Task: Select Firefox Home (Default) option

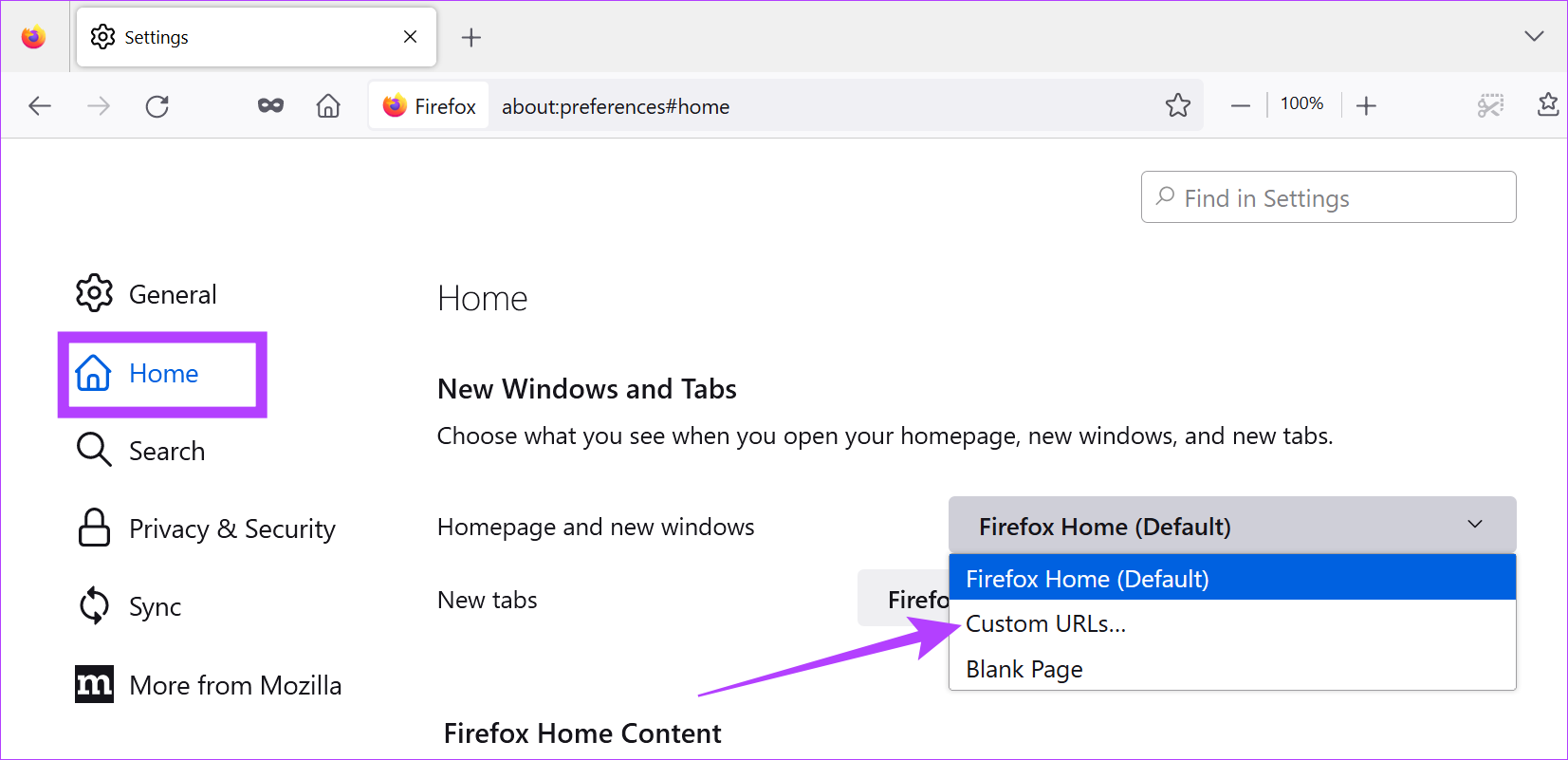Action: pyautogui.click(x=1087, y=579)
